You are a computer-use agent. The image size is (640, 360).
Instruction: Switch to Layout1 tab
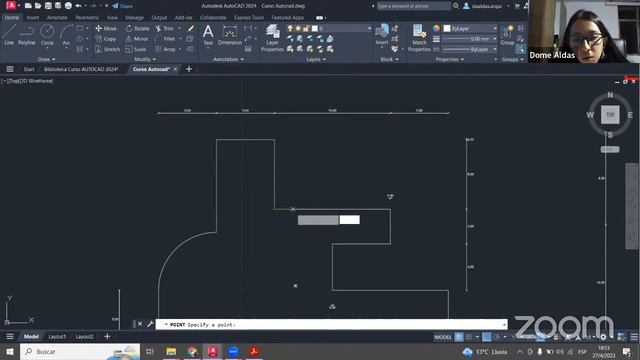[57, 337]
